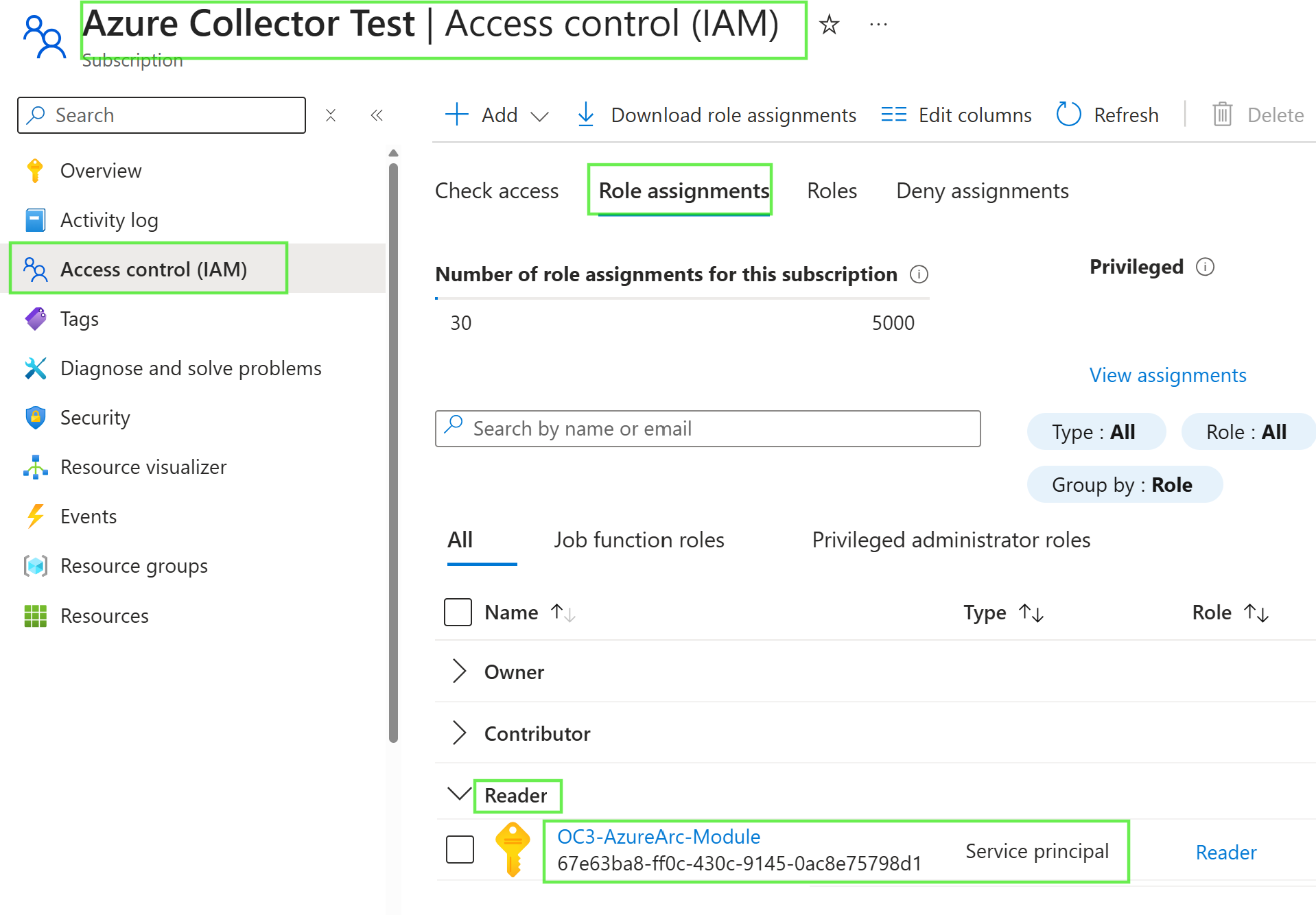
Task: Switch to the Roles tab
Action: 832,191
